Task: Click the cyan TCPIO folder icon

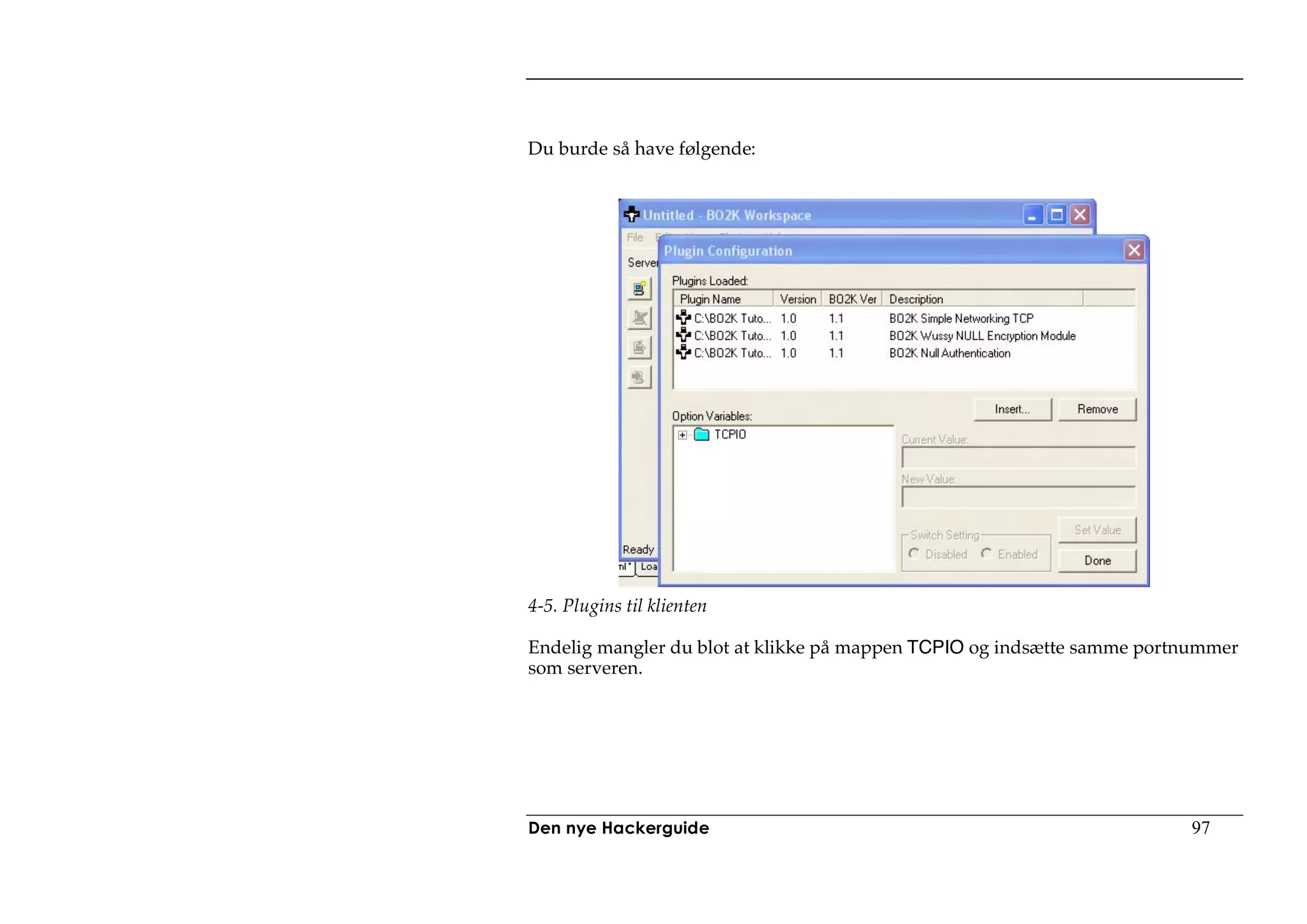Action: 701,435
